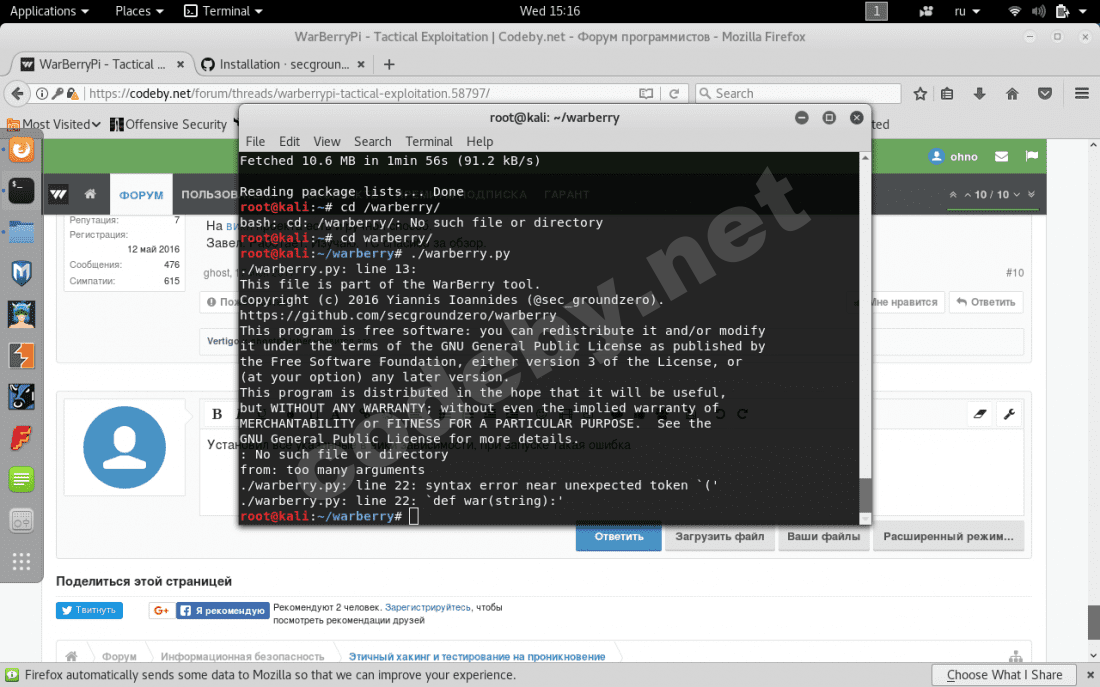
Task: Launch Burp Suite from the dock
Action: 21,356
